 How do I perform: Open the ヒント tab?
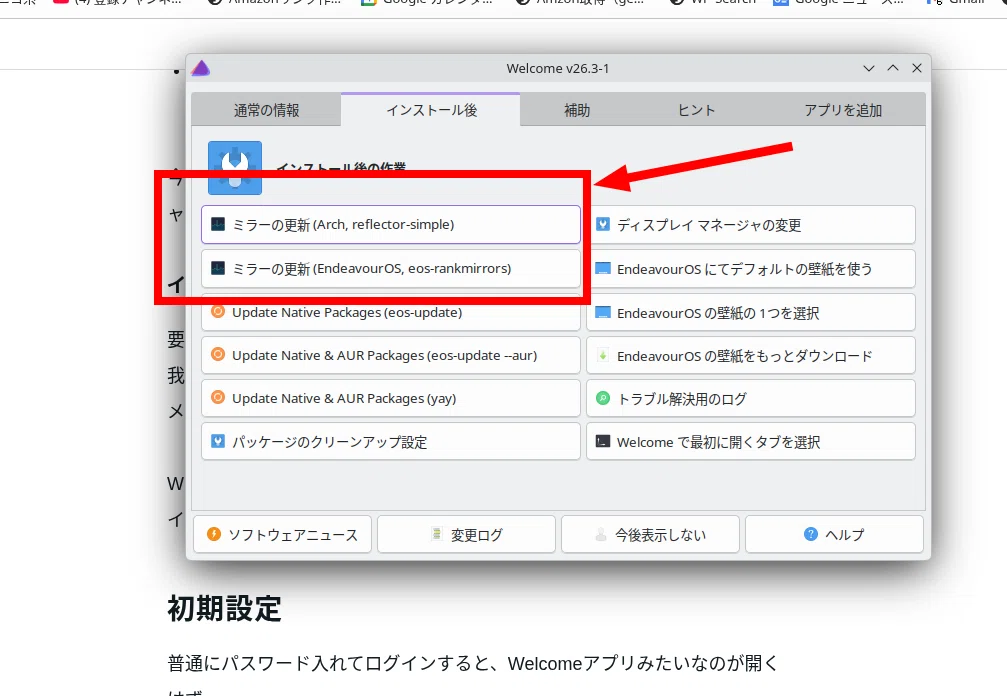[696, 110]
